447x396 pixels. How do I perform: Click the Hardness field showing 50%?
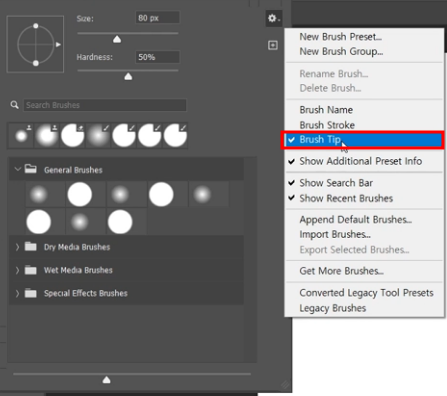coord(158,57)
